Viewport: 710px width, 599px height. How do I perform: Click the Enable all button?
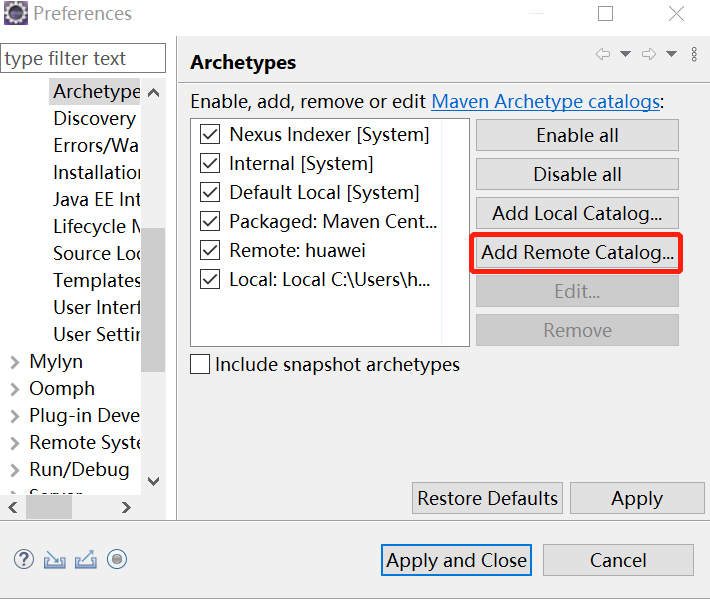577,135
